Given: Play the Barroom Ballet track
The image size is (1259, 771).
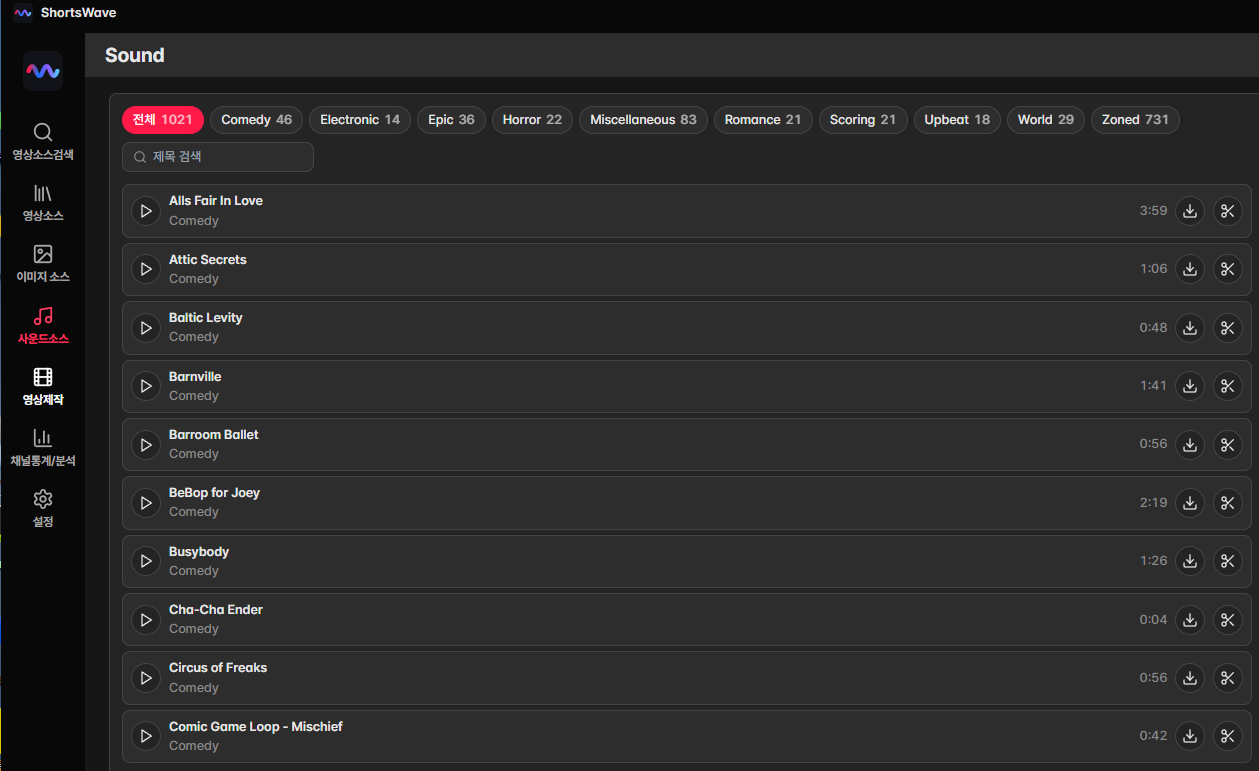Looking at the screenshot, I should coord(146,445).
